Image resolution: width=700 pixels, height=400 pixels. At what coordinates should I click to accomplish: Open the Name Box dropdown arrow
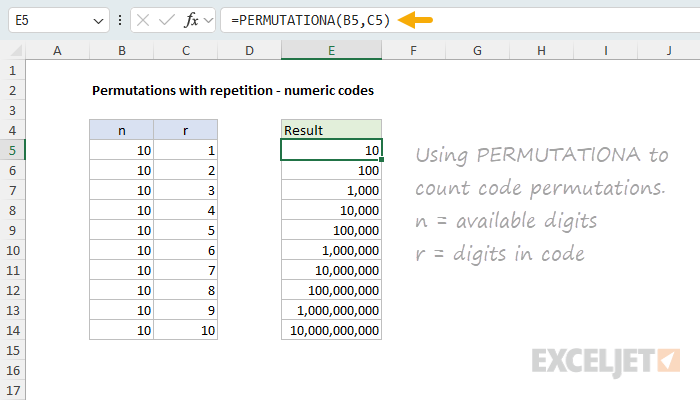[98, 21]
